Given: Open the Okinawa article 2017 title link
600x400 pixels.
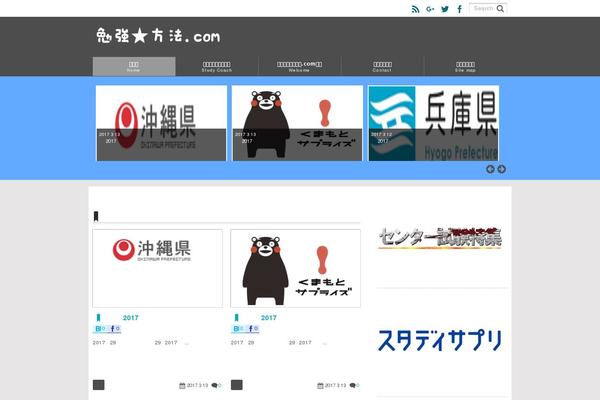Looking at the screenshot, I should point(130,318).
